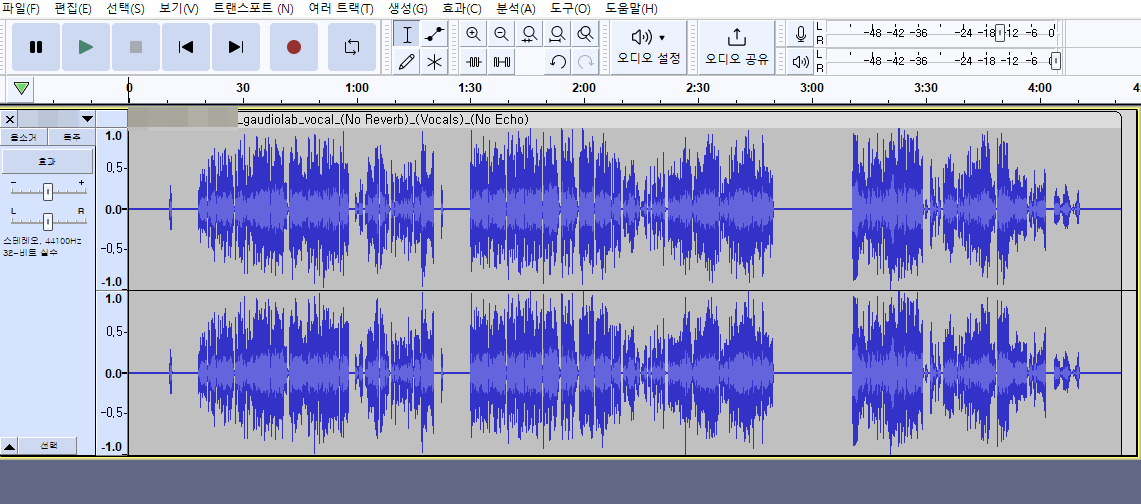Start playback with the green Play button

point(86,47)
